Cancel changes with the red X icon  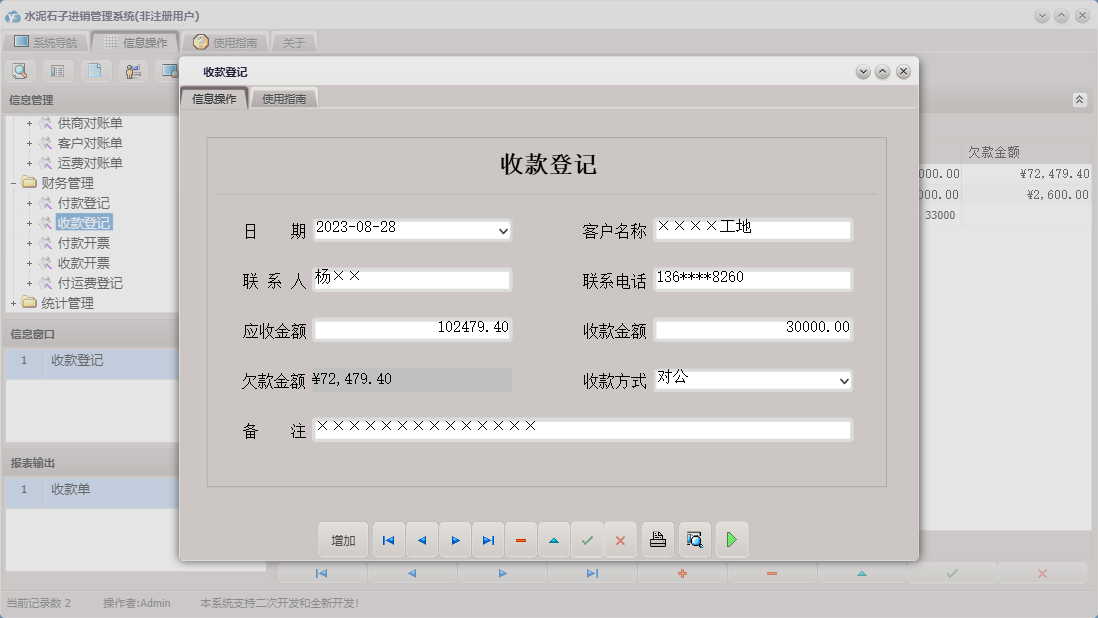620,539
